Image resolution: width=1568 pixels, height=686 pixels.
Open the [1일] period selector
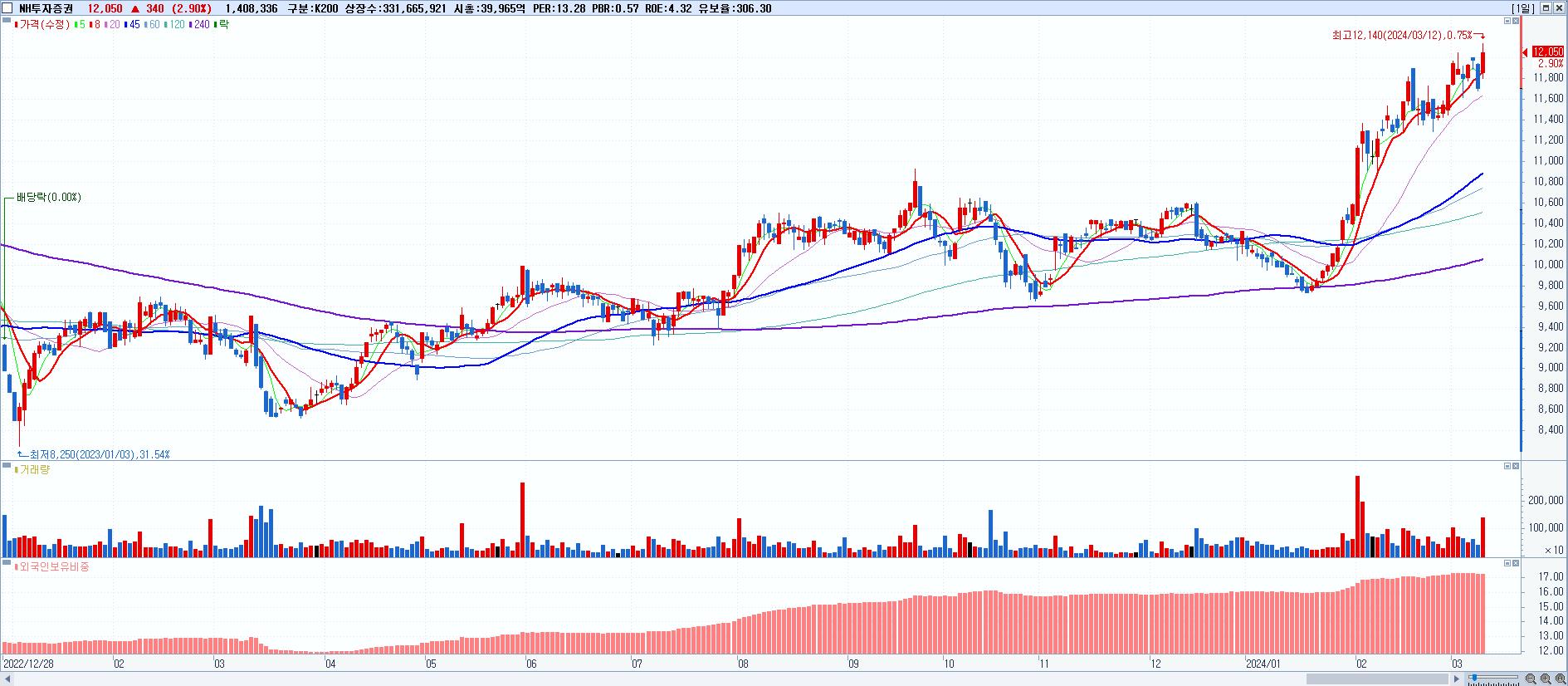(x=1524, y=8)
